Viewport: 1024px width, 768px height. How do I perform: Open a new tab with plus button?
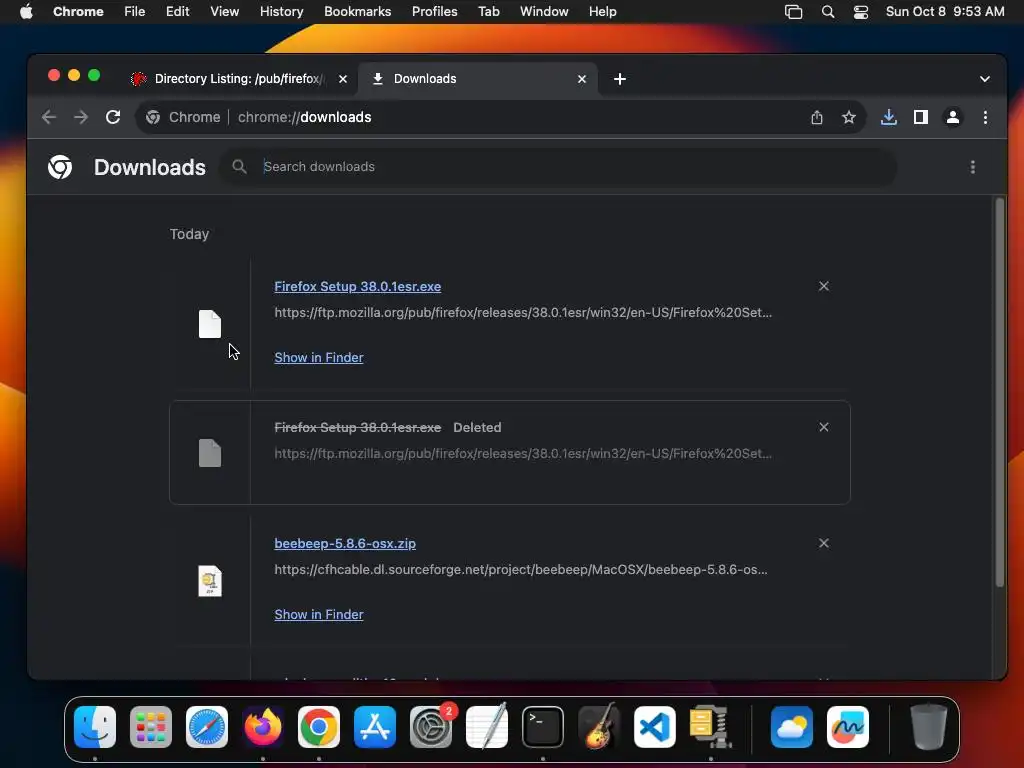[620, 78]
